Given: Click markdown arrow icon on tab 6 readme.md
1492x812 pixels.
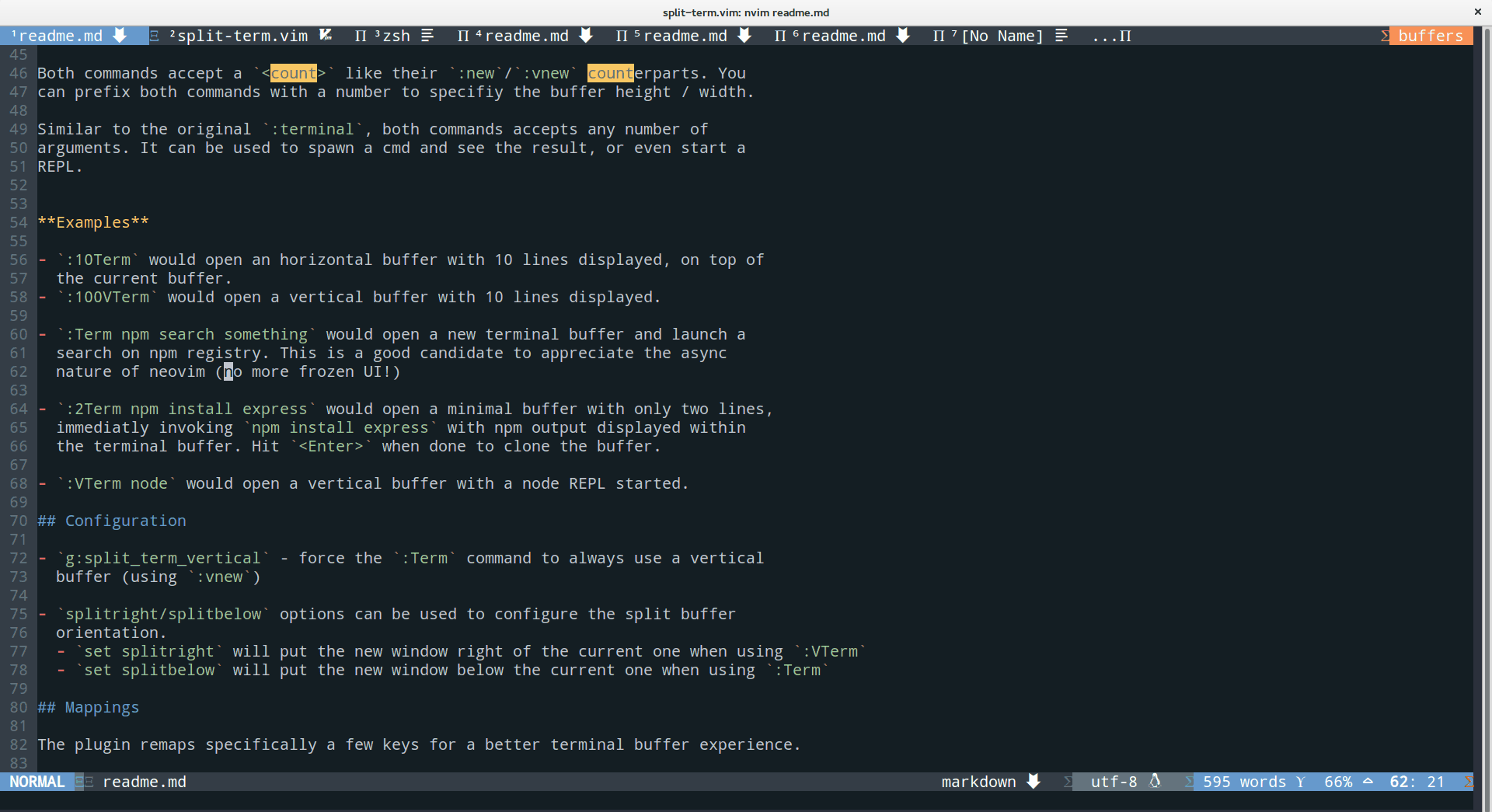Looking at the screenshot, I should click(903, 36).
